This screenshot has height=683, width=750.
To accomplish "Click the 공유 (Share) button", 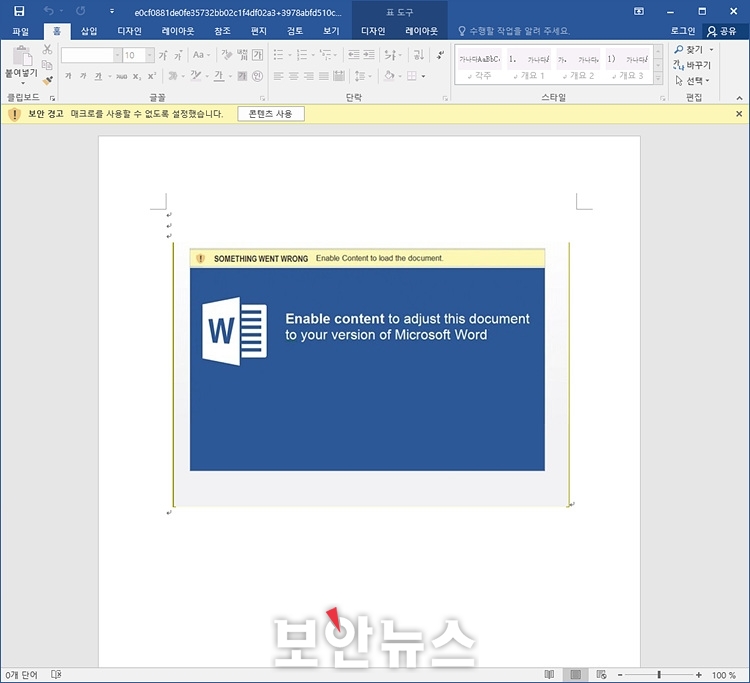I will pyautogui.click(x=722, y=31).
